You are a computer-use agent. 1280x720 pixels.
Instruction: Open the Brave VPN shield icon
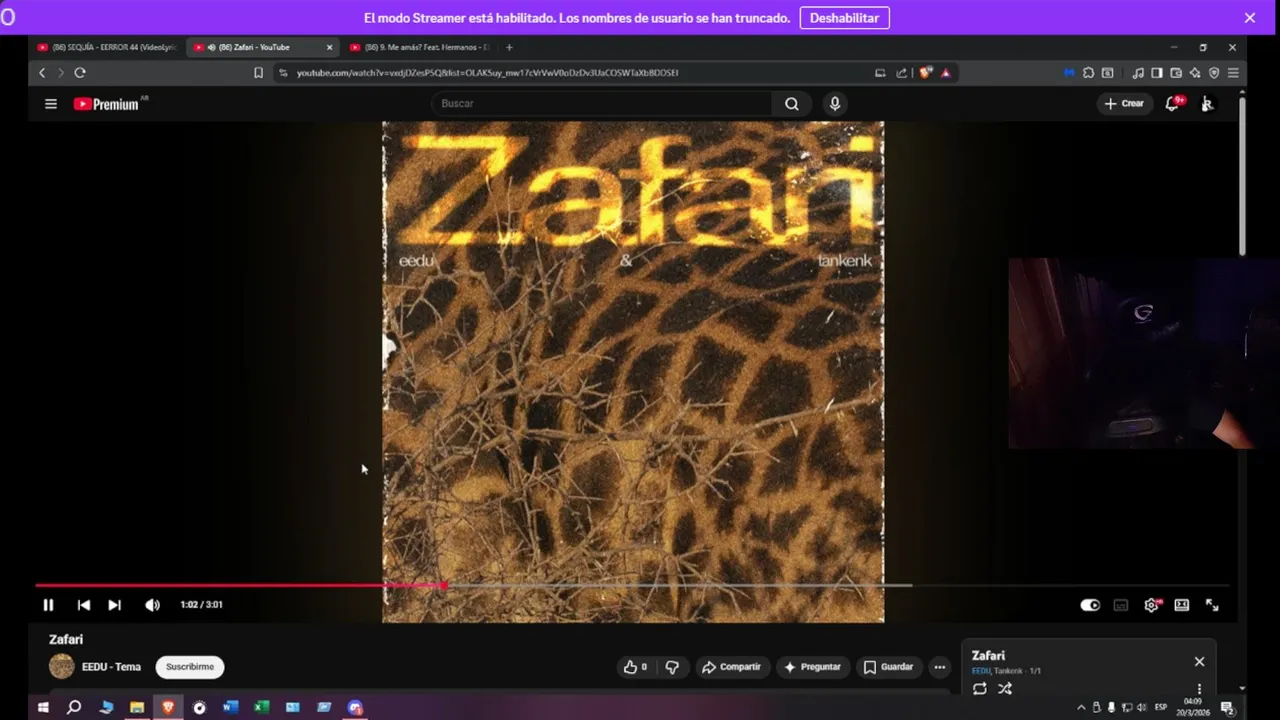pyautogui.click(x=1214, y=73)
